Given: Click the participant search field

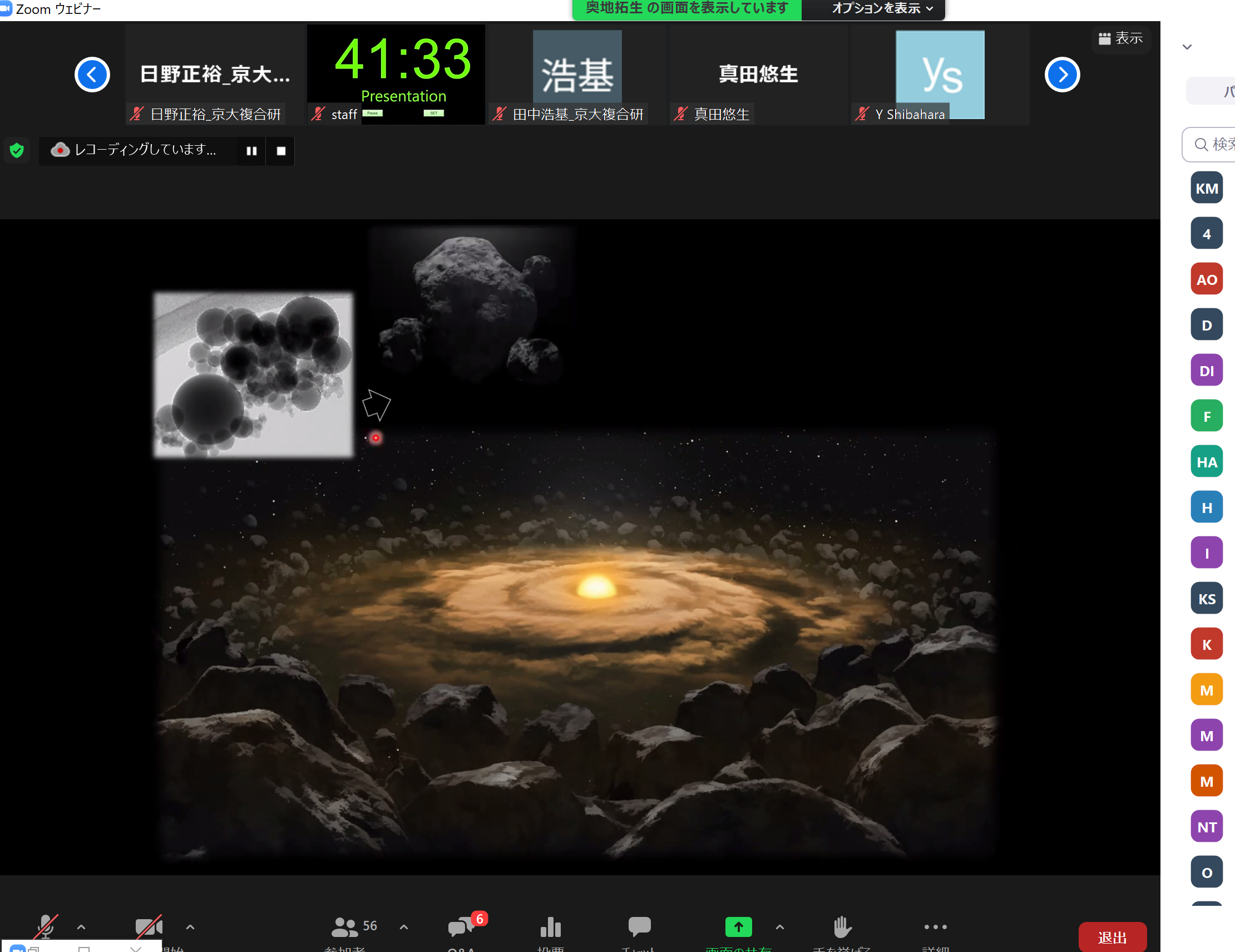Looking at the screenshot, I should [x=1209, y=145].
